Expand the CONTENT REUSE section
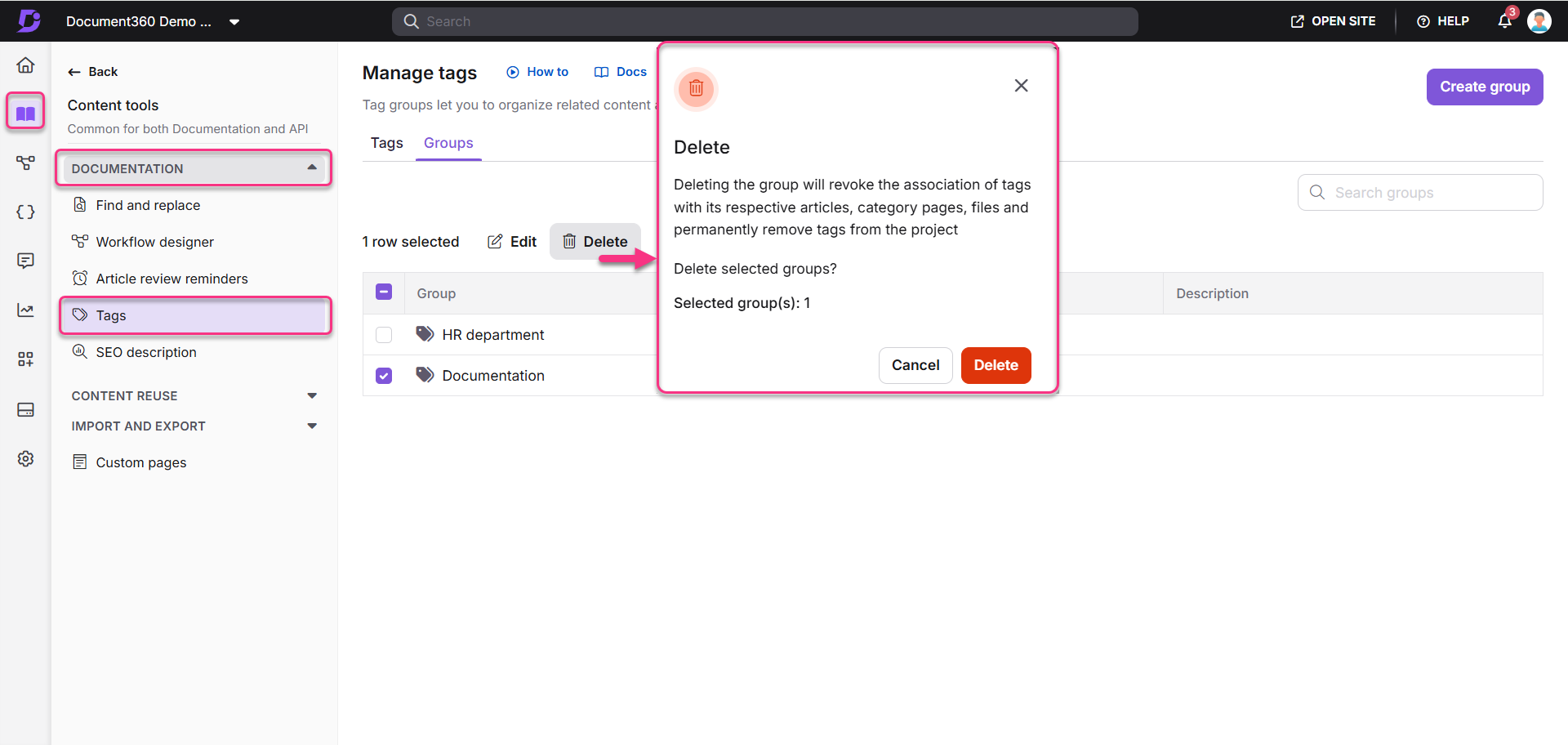Image resolution: width=1568 pixels, height=745 pixels. tap(311, 396)
